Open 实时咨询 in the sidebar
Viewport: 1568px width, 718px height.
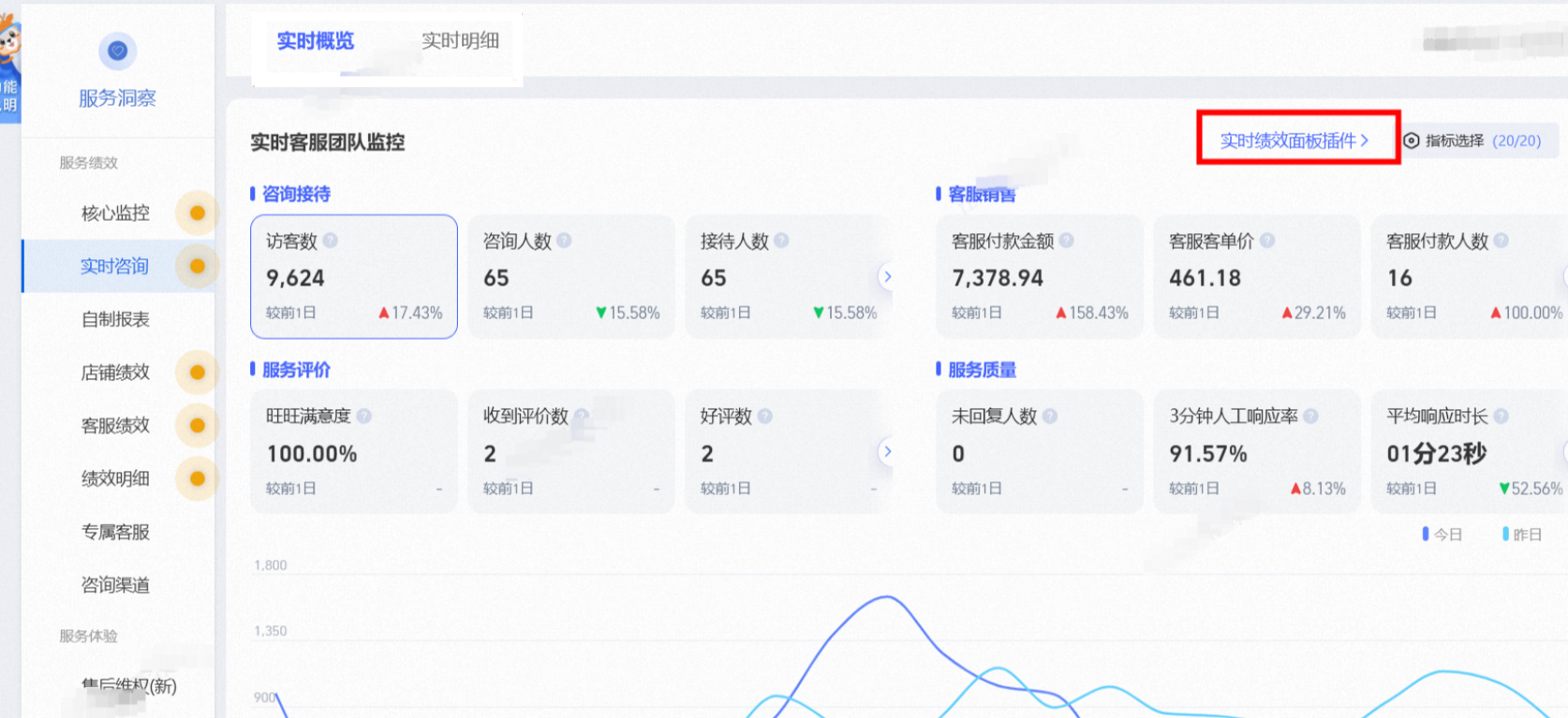(x=114, y=266)
